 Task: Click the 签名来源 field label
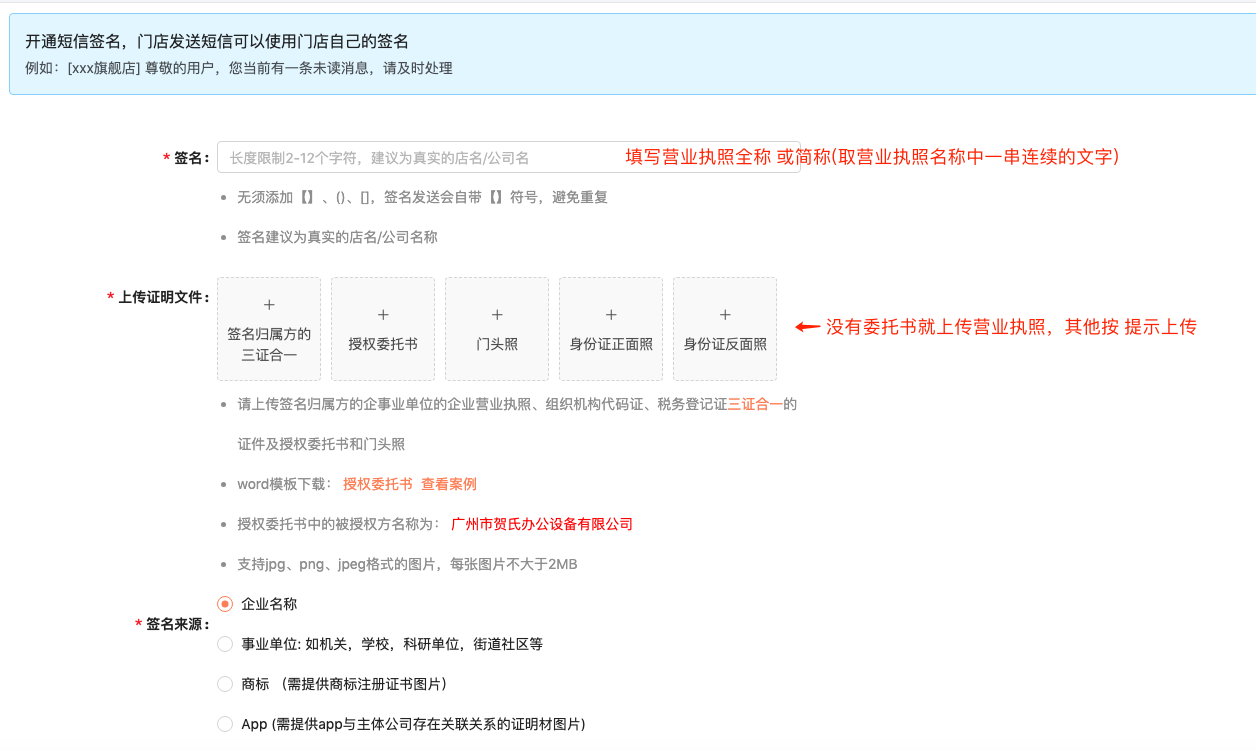coord(177,624)
